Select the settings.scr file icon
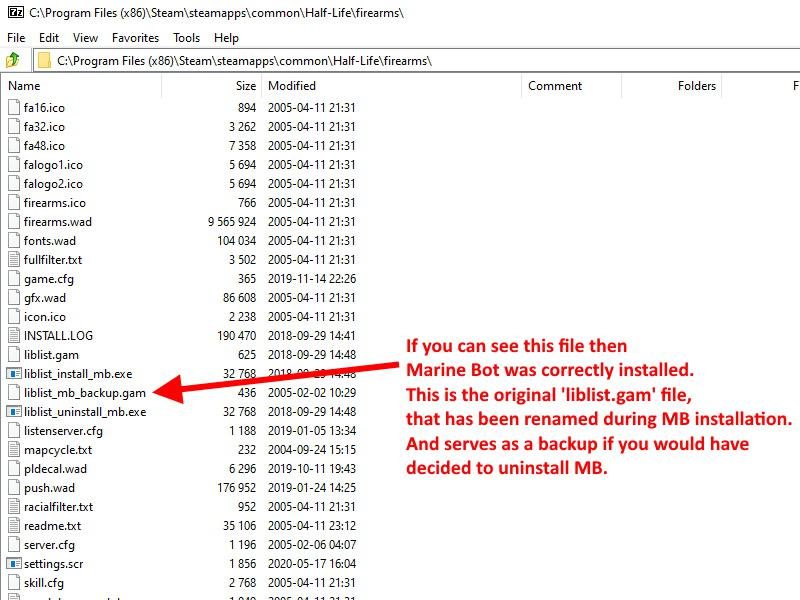 [x=14, y=563]
